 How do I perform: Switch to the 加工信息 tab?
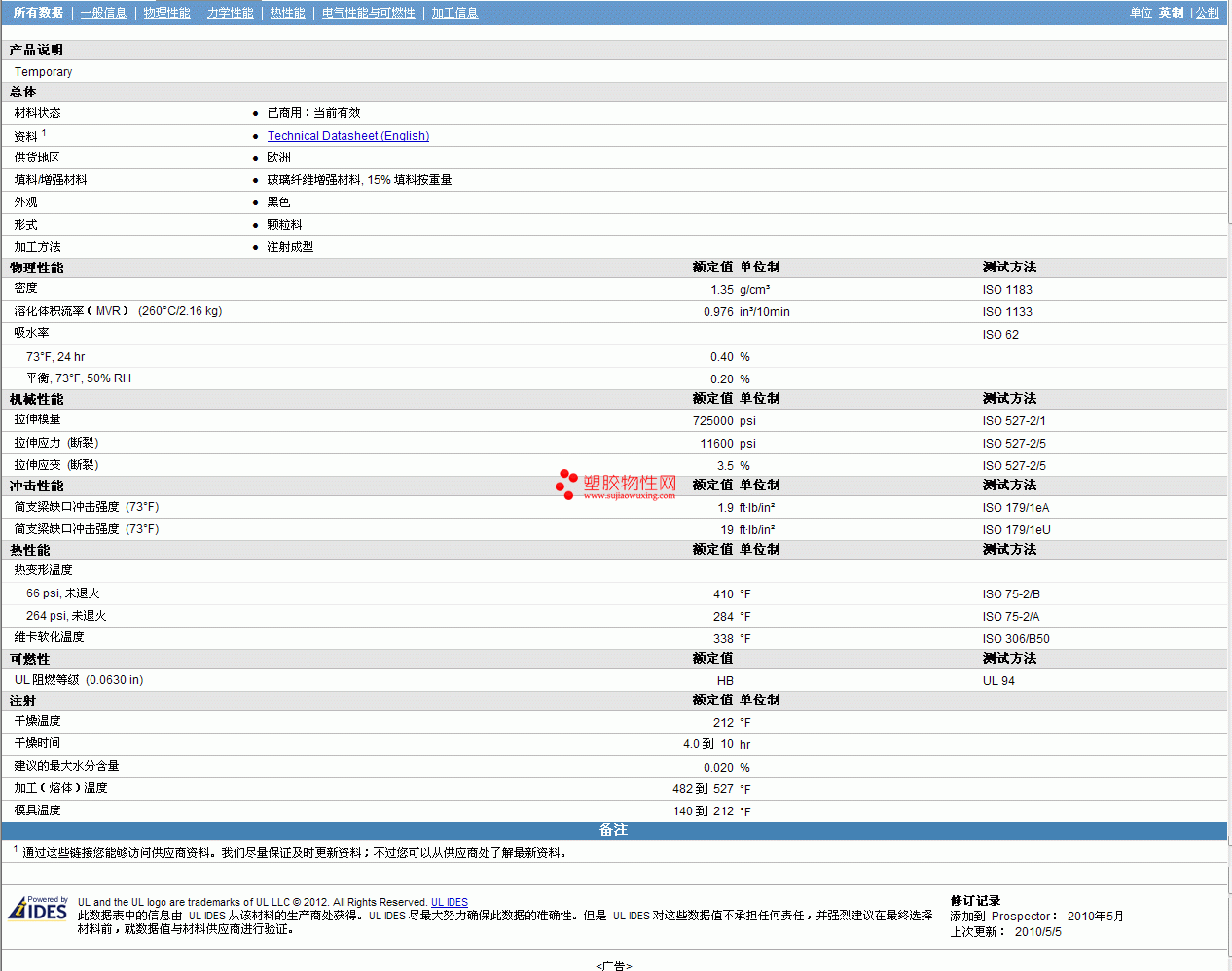coord(455,13)
